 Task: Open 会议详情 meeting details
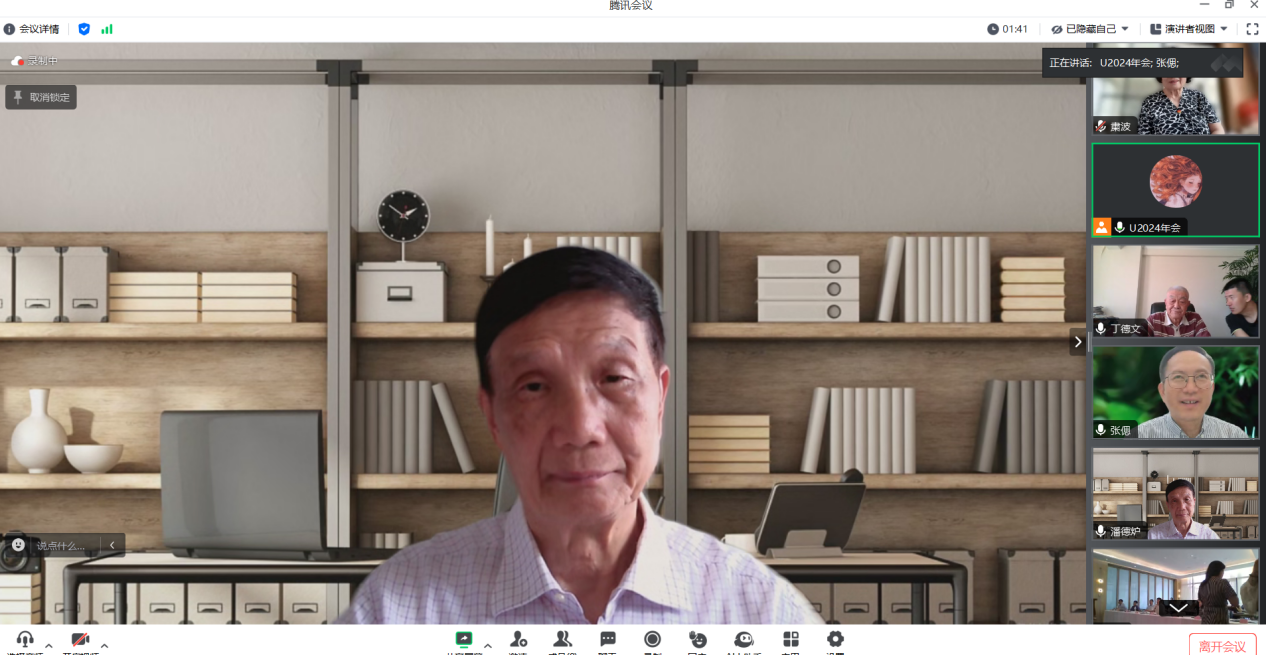(32, 29)
